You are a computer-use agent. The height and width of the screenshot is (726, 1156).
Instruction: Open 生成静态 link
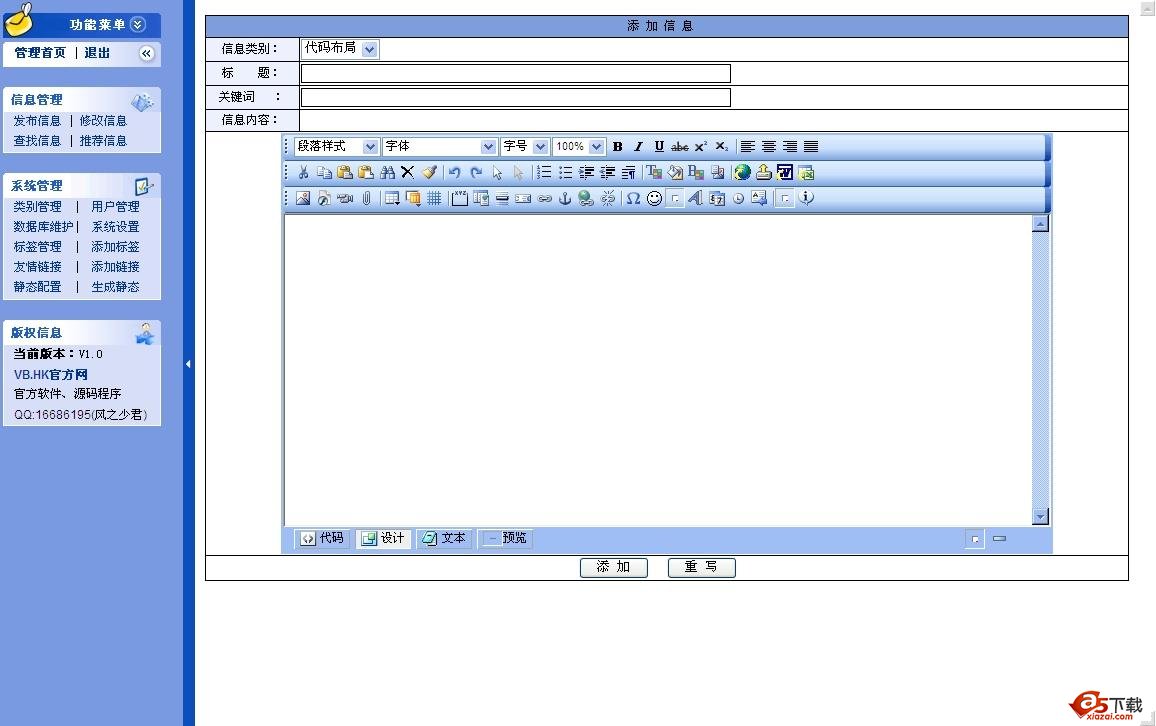click(115, 287)
